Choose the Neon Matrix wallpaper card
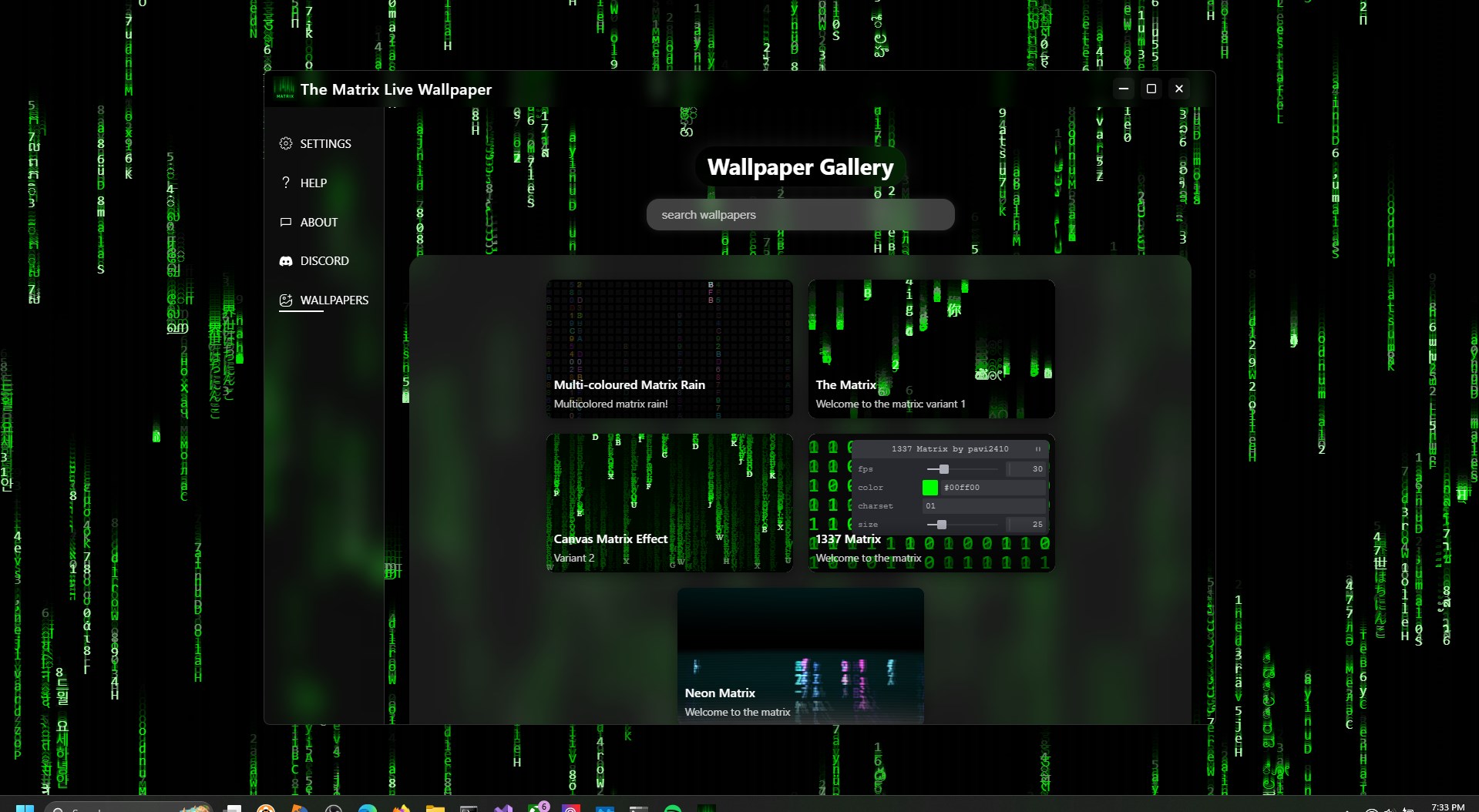The image size is (1479, 812). pos(800,656)
